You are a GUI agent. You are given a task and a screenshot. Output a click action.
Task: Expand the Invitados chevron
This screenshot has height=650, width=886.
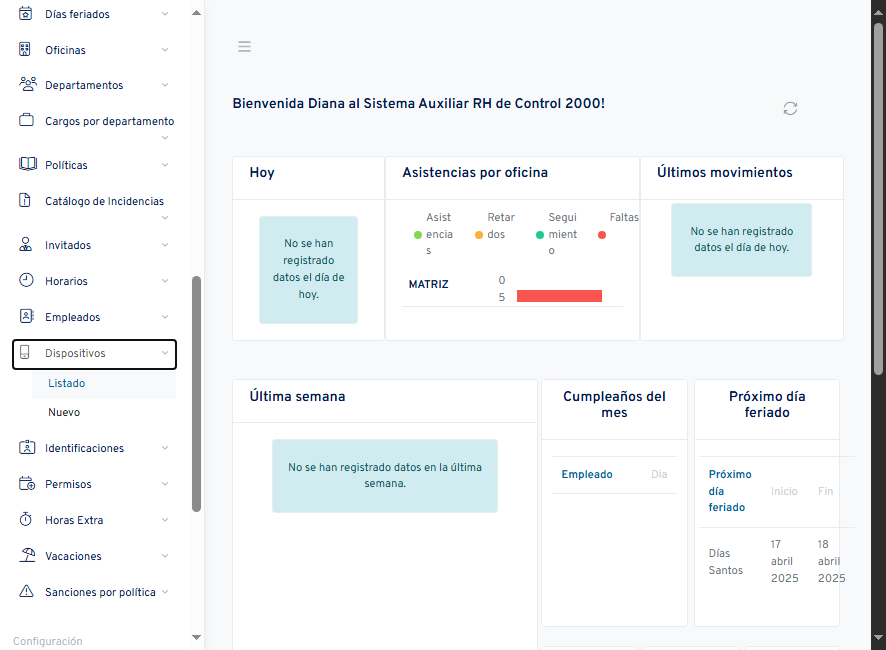[x=165, y=245]
